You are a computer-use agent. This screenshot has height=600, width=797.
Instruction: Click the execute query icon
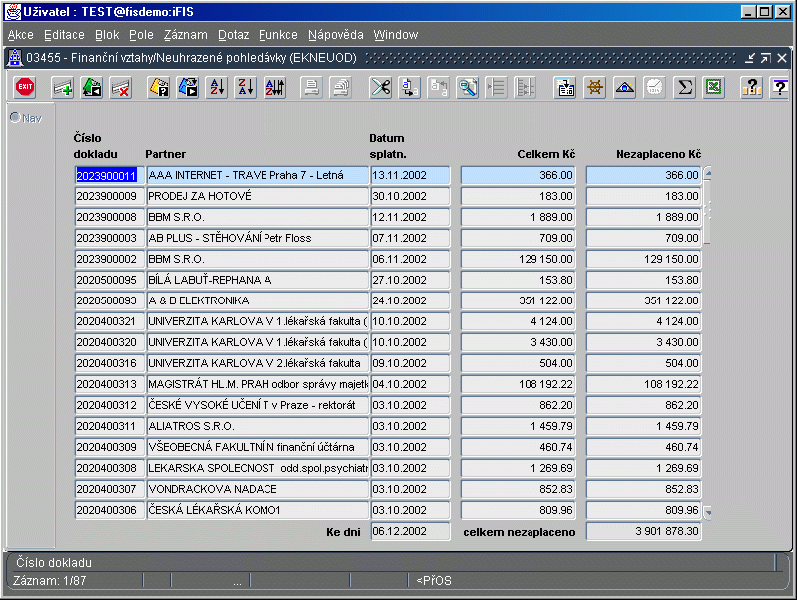click(x=188, y=87)
